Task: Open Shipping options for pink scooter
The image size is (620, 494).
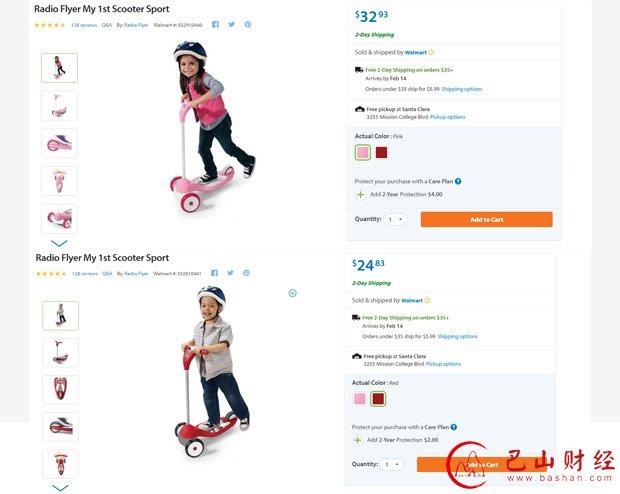Action: (x=462, y=89)
